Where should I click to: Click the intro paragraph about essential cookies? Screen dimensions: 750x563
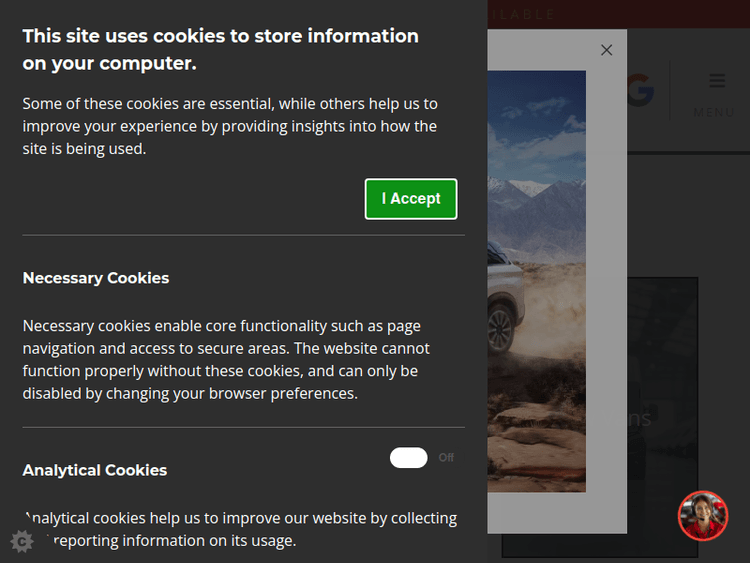click(x=230, y=126)
